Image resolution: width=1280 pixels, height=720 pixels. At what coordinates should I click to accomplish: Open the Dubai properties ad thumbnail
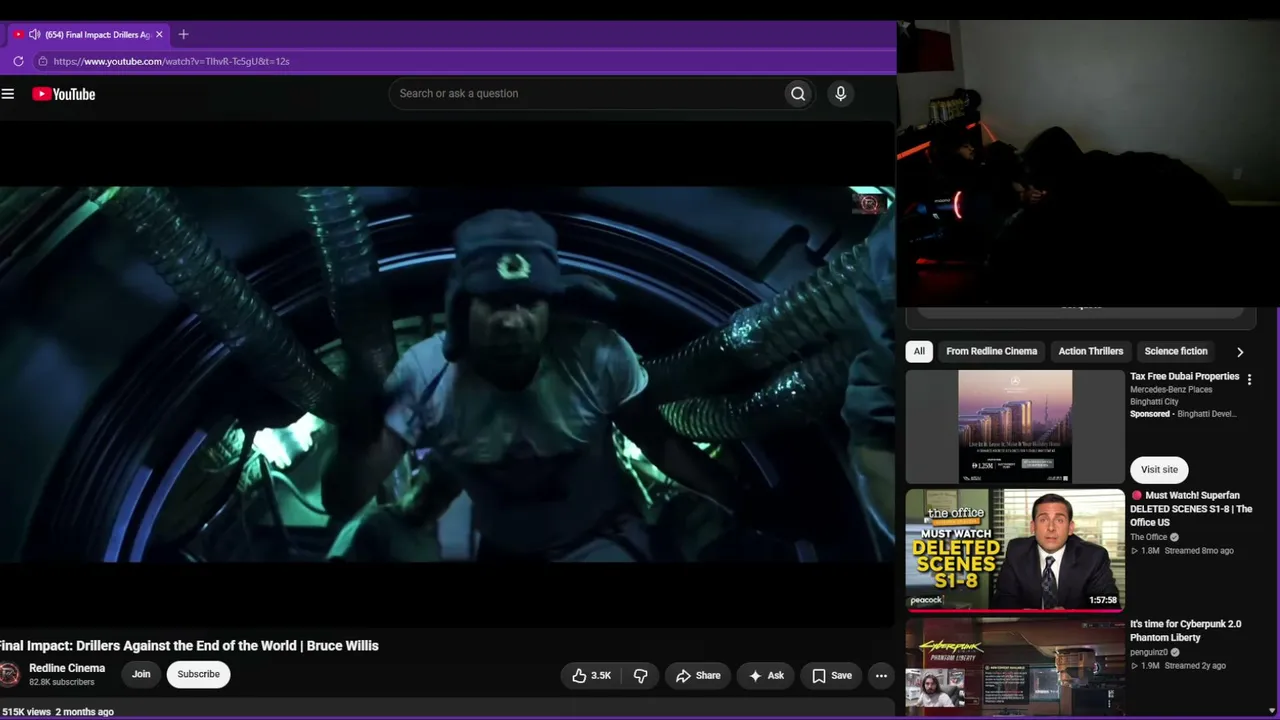pyautogui.click(x=1015, y=427)
